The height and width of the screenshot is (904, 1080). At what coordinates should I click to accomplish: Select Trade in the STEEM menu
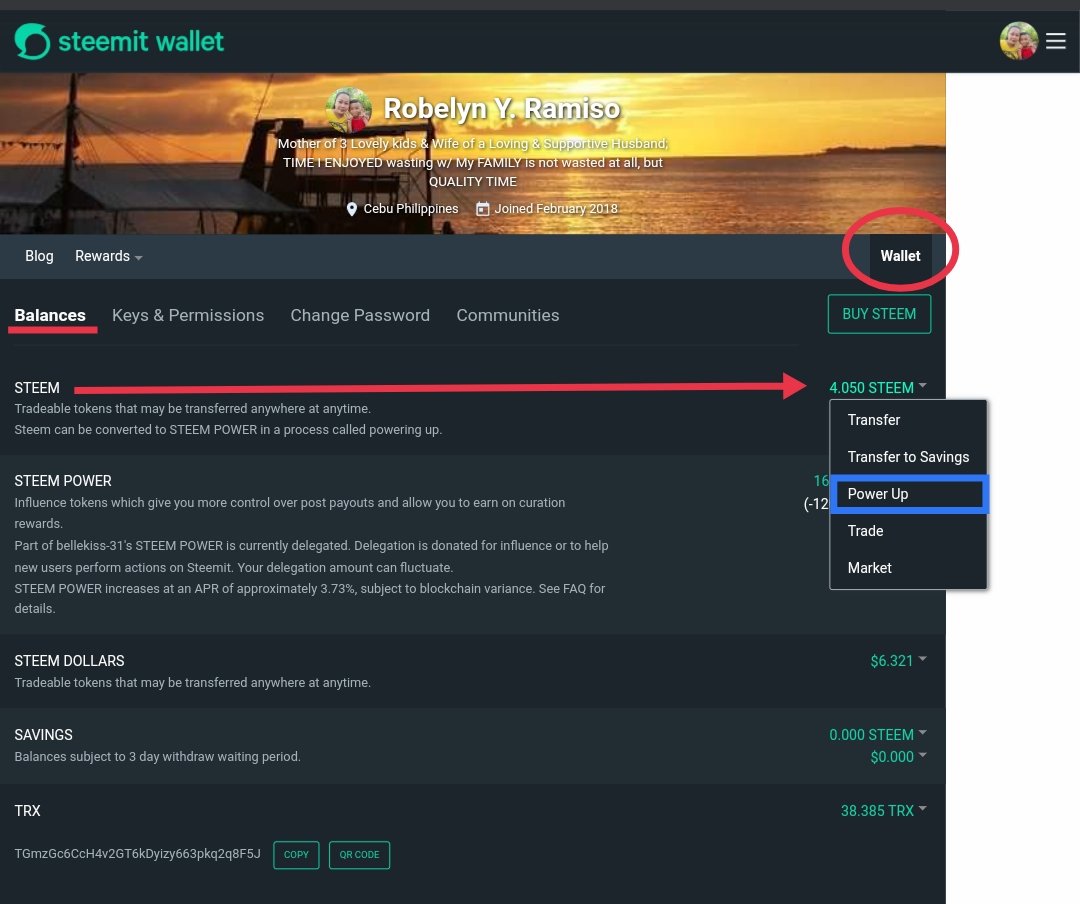908,531
